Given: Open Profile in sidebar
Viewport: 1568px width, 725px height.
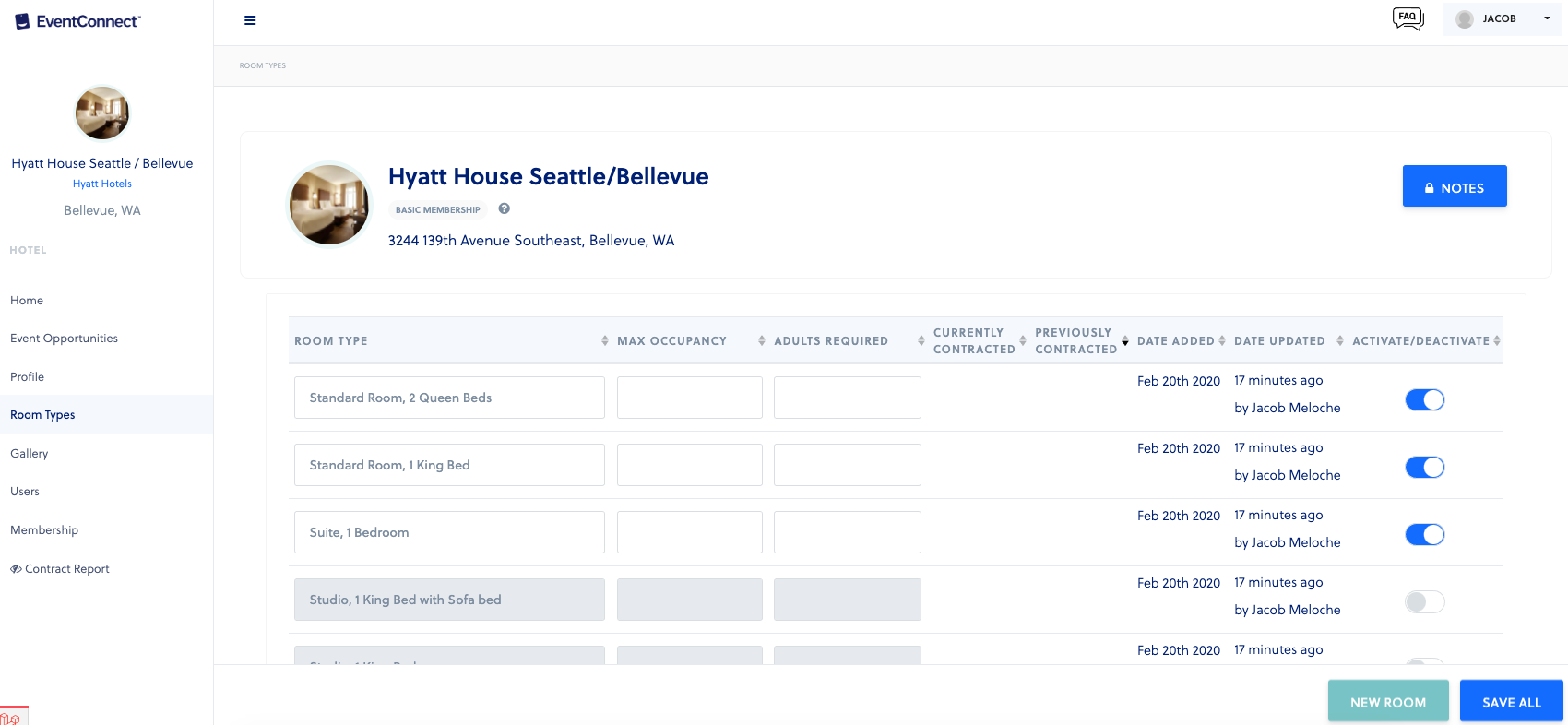Looking at the screenshot, I should [27, 376].
